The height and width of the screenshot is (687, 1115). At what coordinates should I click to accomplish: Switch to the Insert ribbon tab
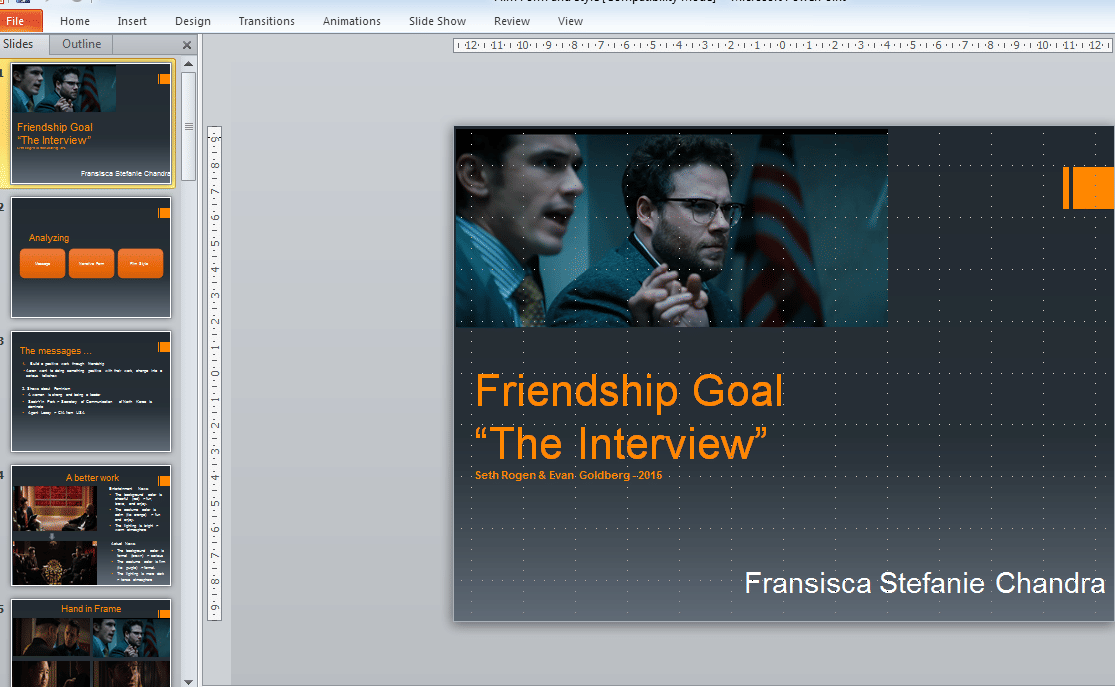(132, 21)
